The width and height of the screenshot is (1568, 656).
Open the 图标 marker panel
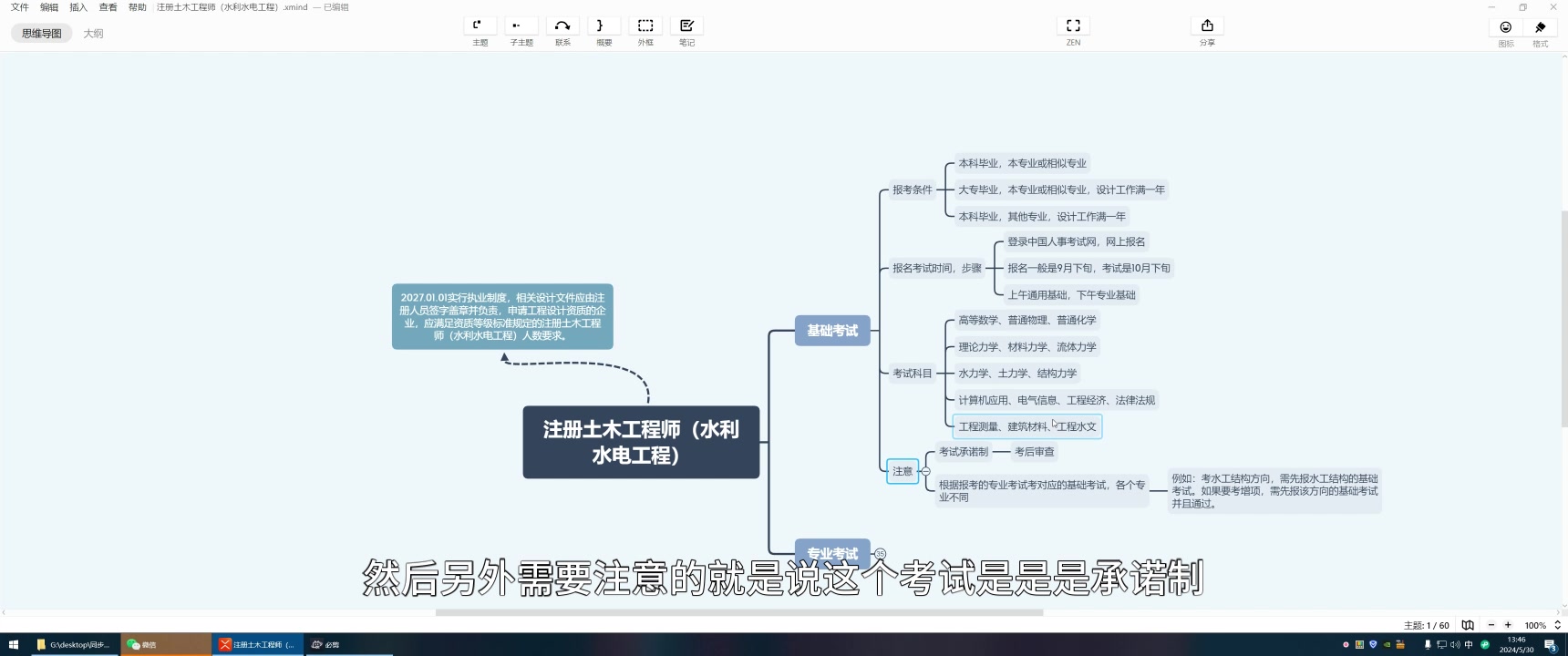click(x=1506, y=27)
